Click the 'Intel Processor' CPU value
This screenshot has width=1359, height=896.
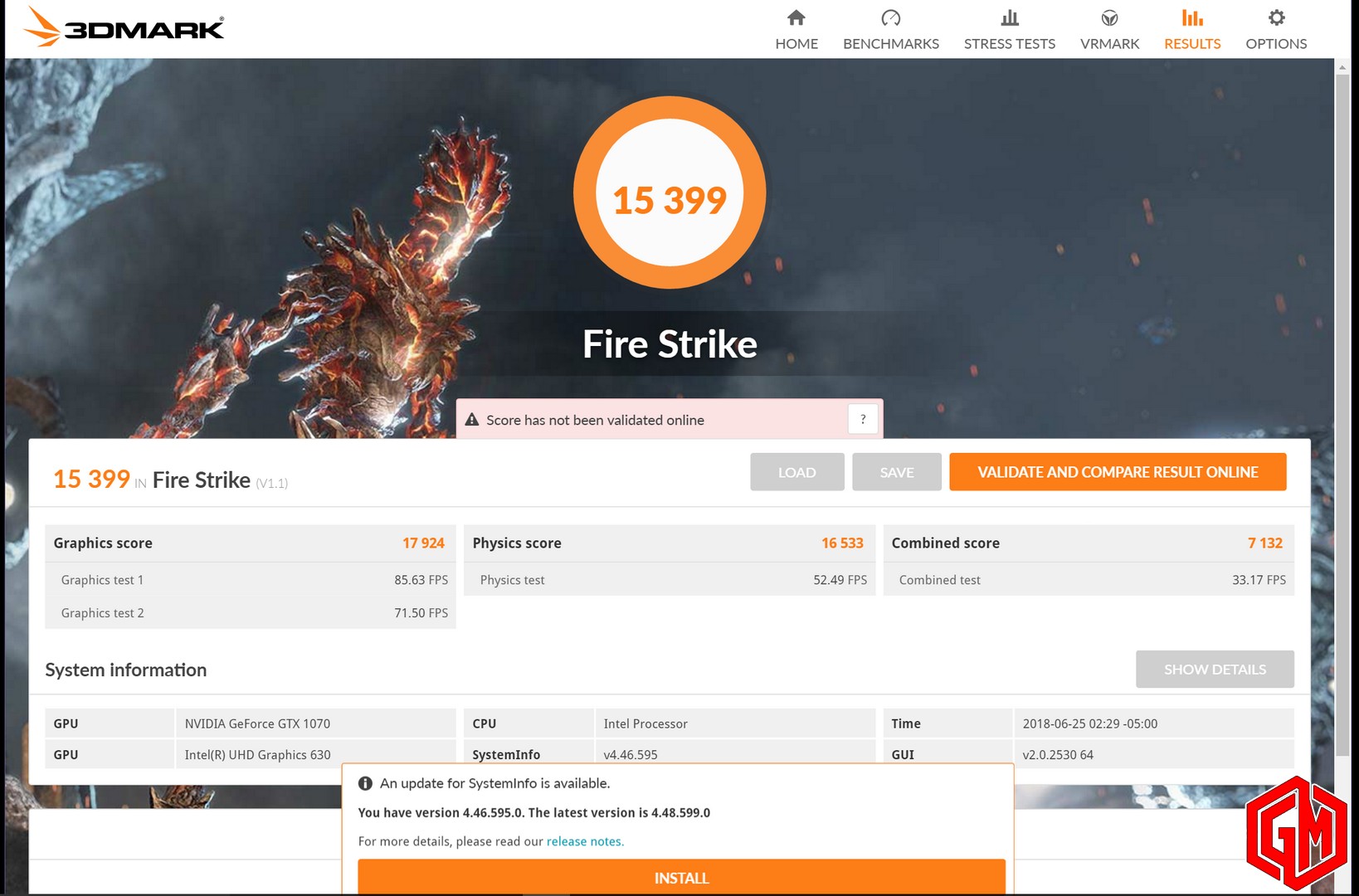coord(645,723)
